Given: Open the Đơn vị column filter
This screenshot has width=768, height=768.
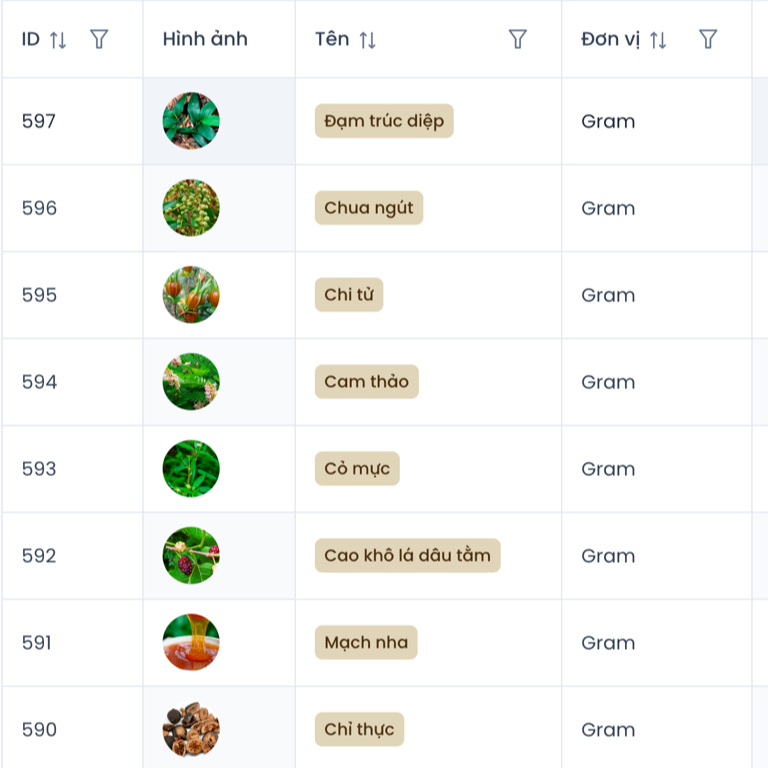Looking at the screenshot, I should click(x=708, y=39).
